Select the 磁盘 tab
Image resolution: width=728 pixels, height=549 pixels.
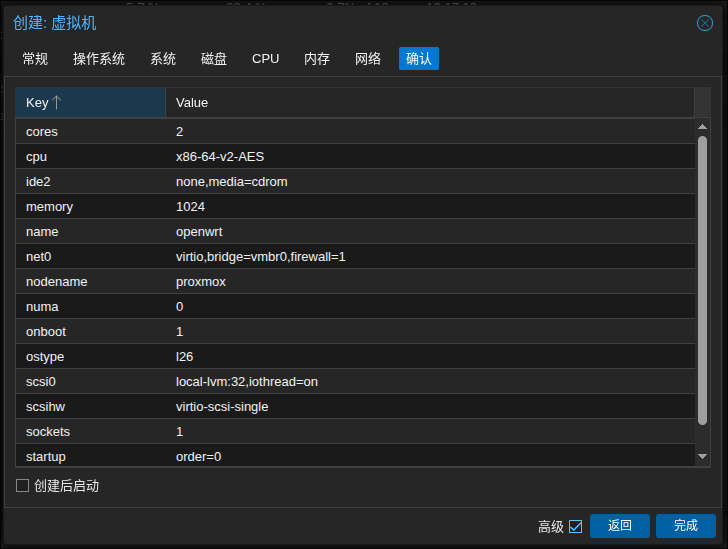click(x=214, y=59)
